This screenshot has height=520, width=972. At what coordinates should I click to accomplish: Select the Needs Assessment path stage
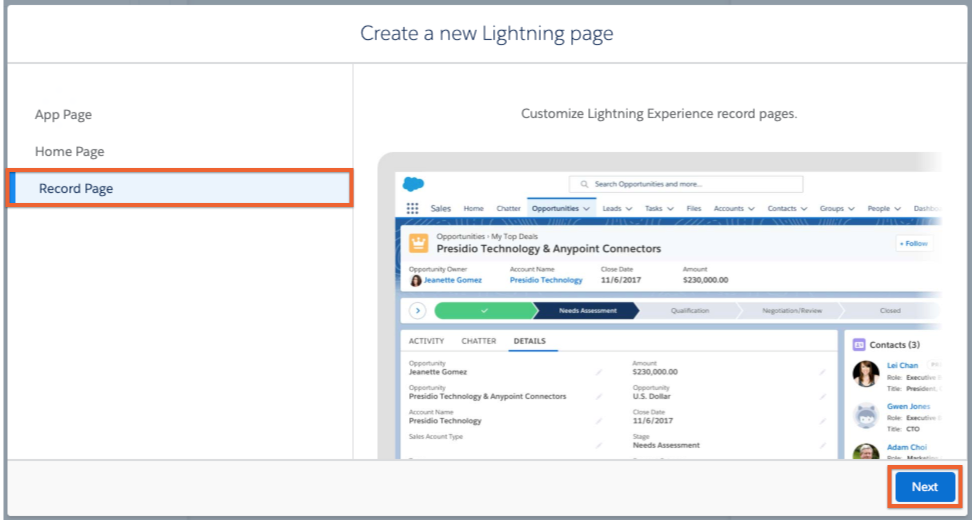pyautogui.click(x=587, y=311)
